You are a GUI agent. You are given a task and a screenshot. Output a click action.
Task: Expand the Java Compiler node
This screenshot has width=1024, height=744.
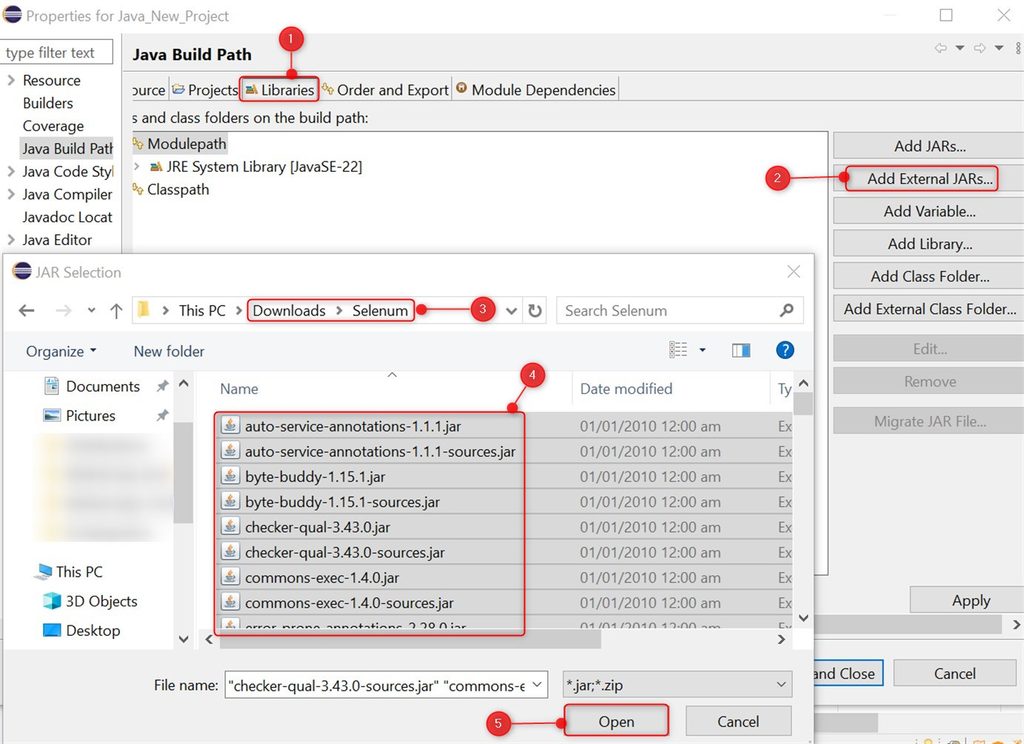click(11, 195)
